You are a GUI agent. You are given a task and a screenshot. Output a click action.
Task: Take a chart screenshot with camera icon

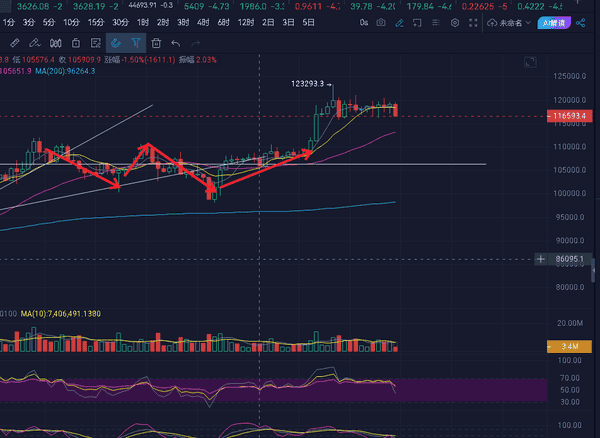(x=381, y=22)
